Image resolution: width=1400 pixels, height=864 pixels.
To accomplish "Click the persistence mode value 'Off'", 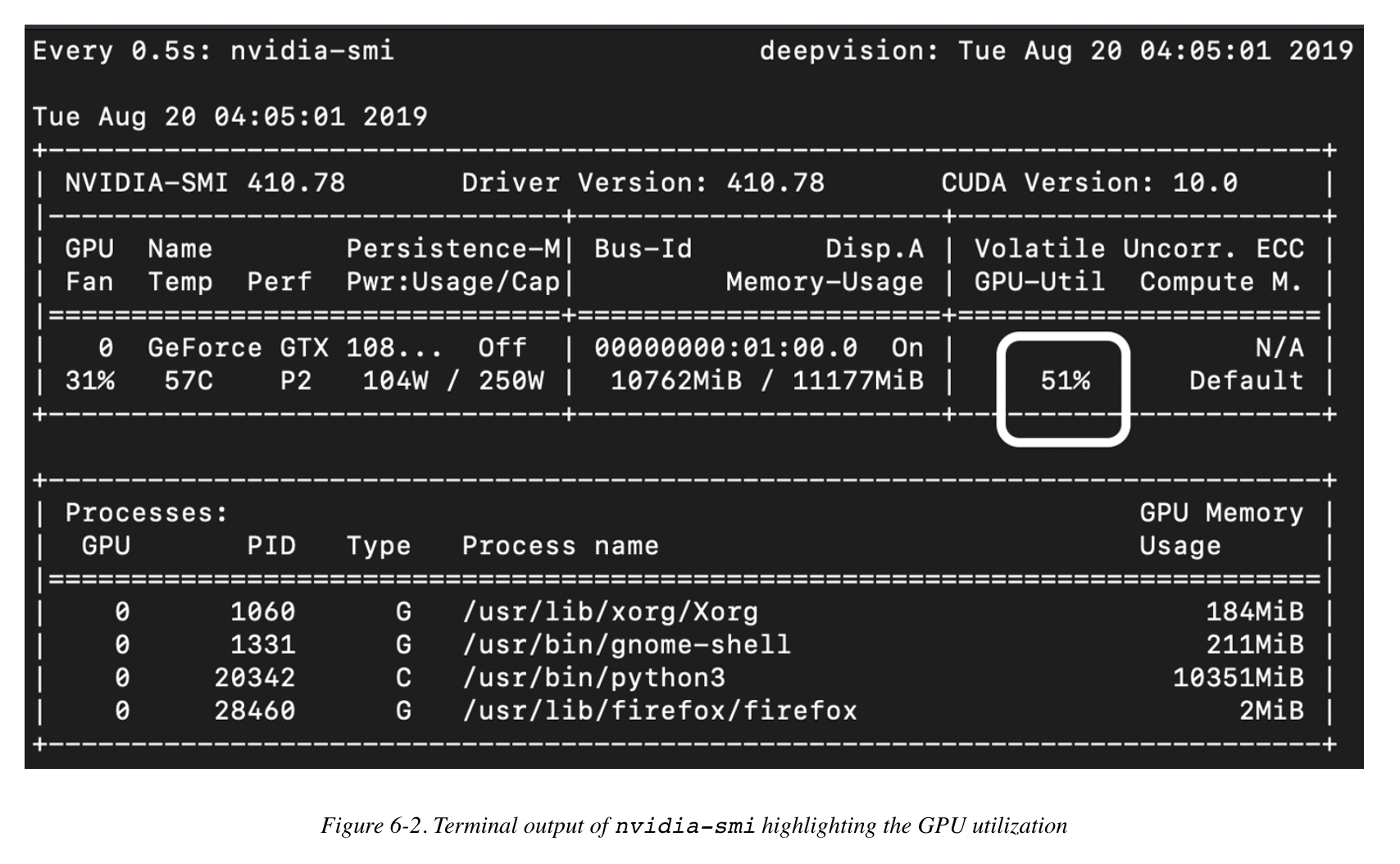I will pyautogui.click(x=502, y=348).
